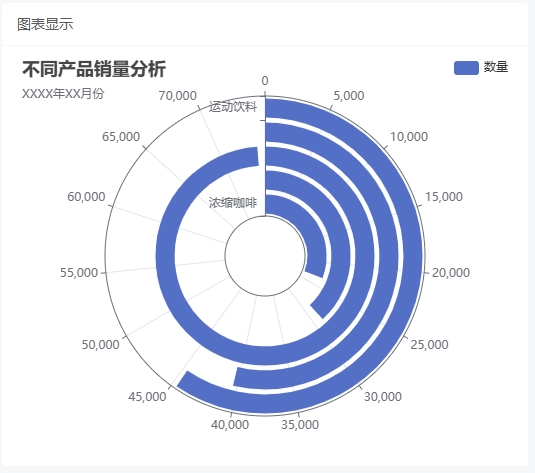Click the 数量 legend label

tap(496, 67)
